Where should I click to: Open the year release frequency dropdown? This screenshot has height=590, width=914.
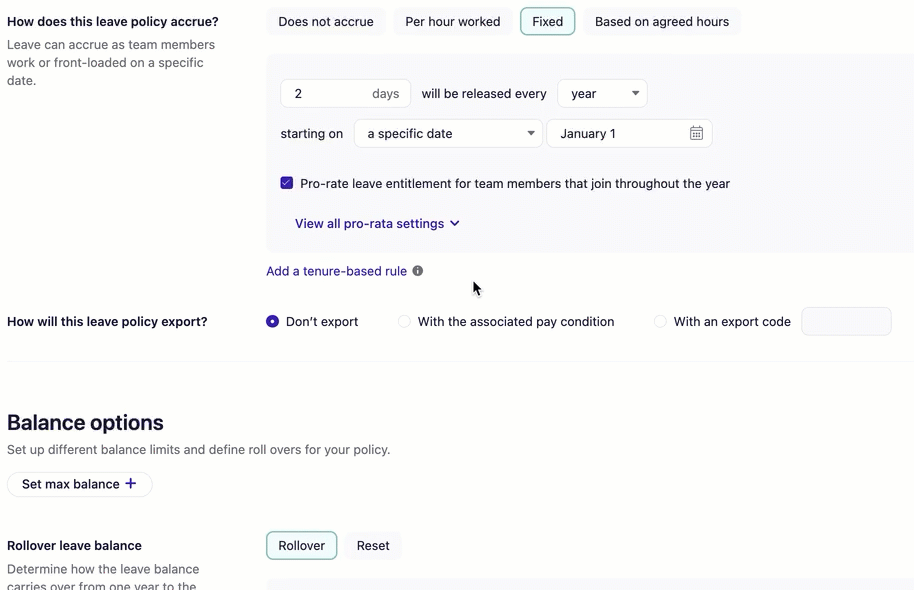(602, 94)
